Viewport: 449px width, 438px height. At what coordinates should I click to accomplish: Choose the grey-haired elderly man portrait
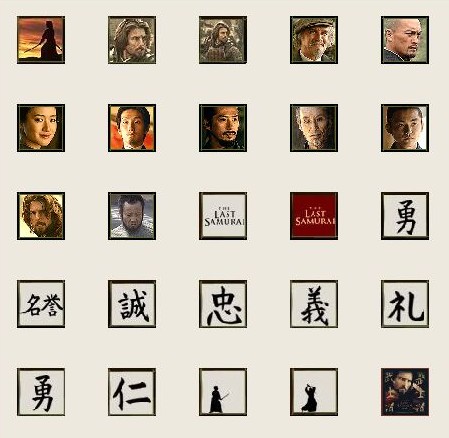[x=314, y=128]
